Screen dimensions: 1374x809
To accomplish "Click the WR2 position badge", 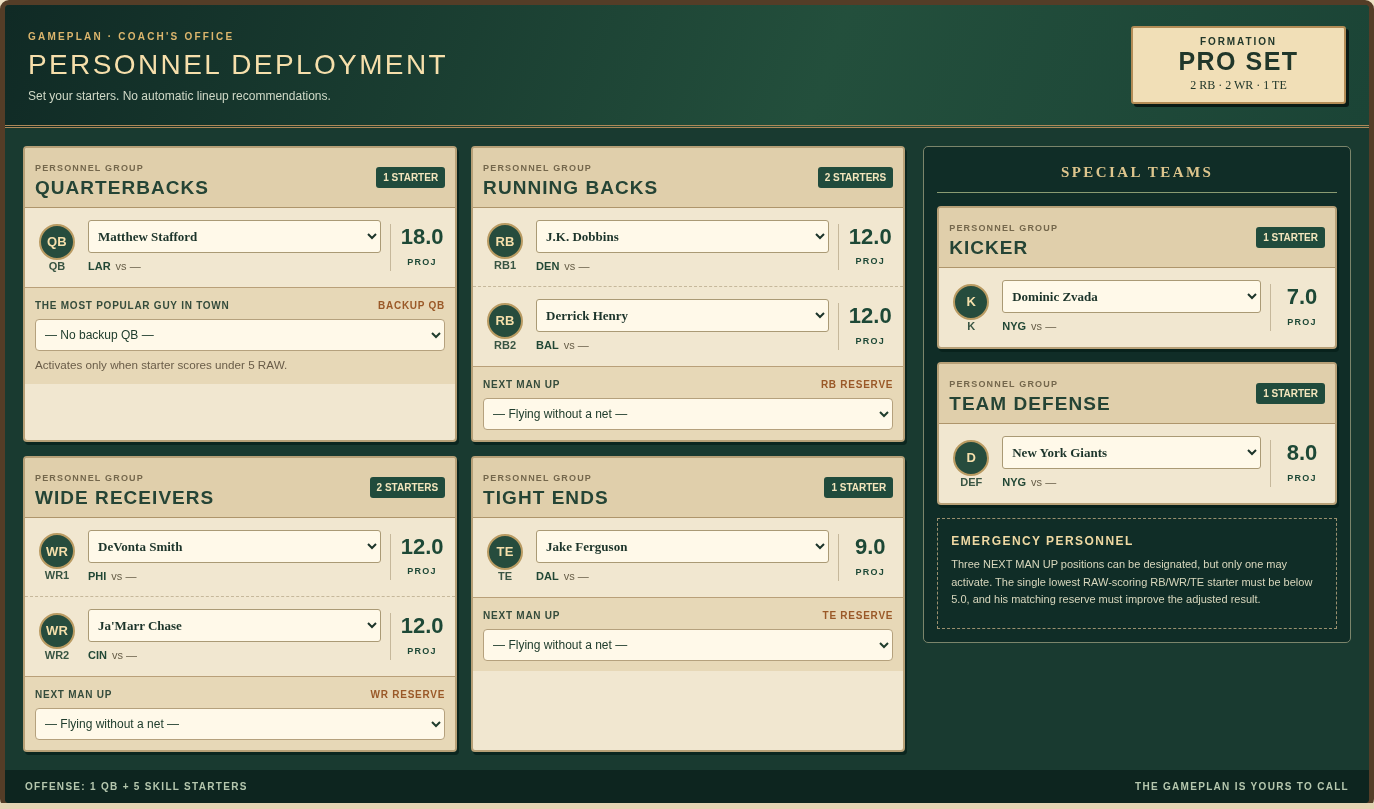I will pos(57,631).
